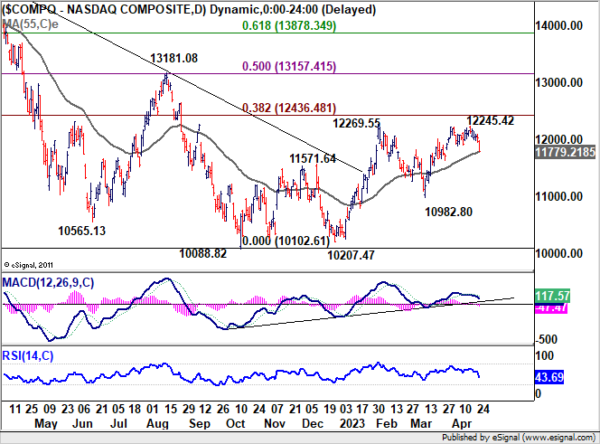
Task: Click the MACD value tag 117.57
Action: [x=552, y=296]
